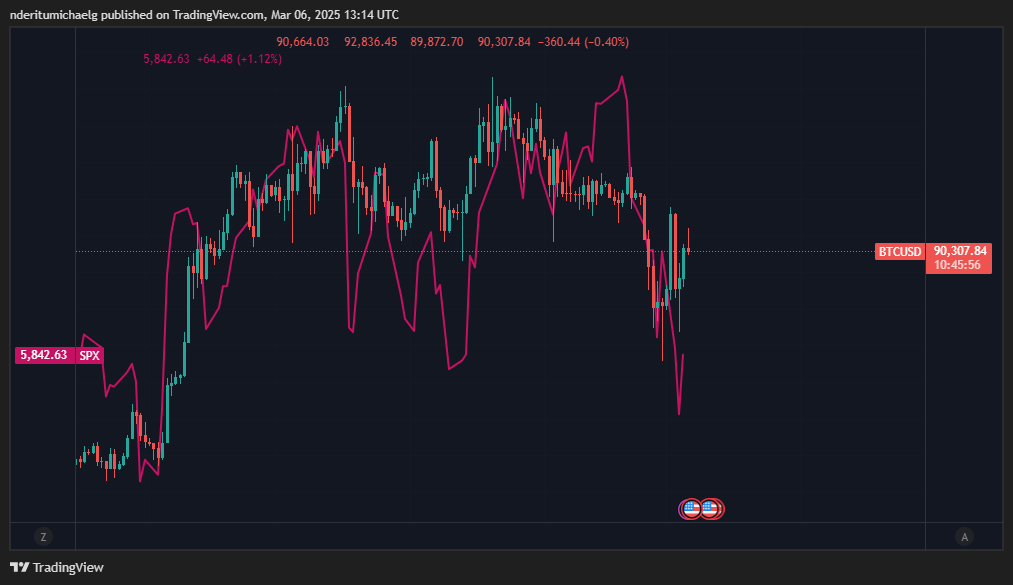Image resolution: width=1013 pixels, height=585 pixels.
Task: Click the TradingView logo
Action: 20,568
